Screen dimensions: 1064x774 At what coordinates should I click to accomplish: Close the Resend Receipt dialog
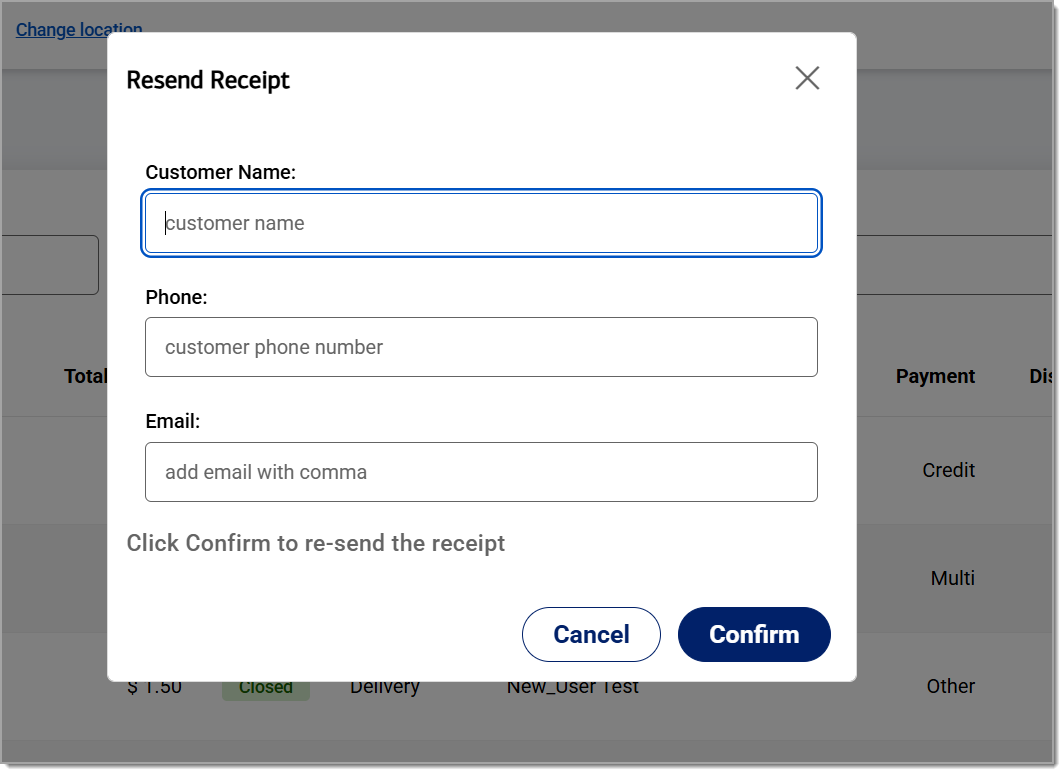[x=807, y=78]
